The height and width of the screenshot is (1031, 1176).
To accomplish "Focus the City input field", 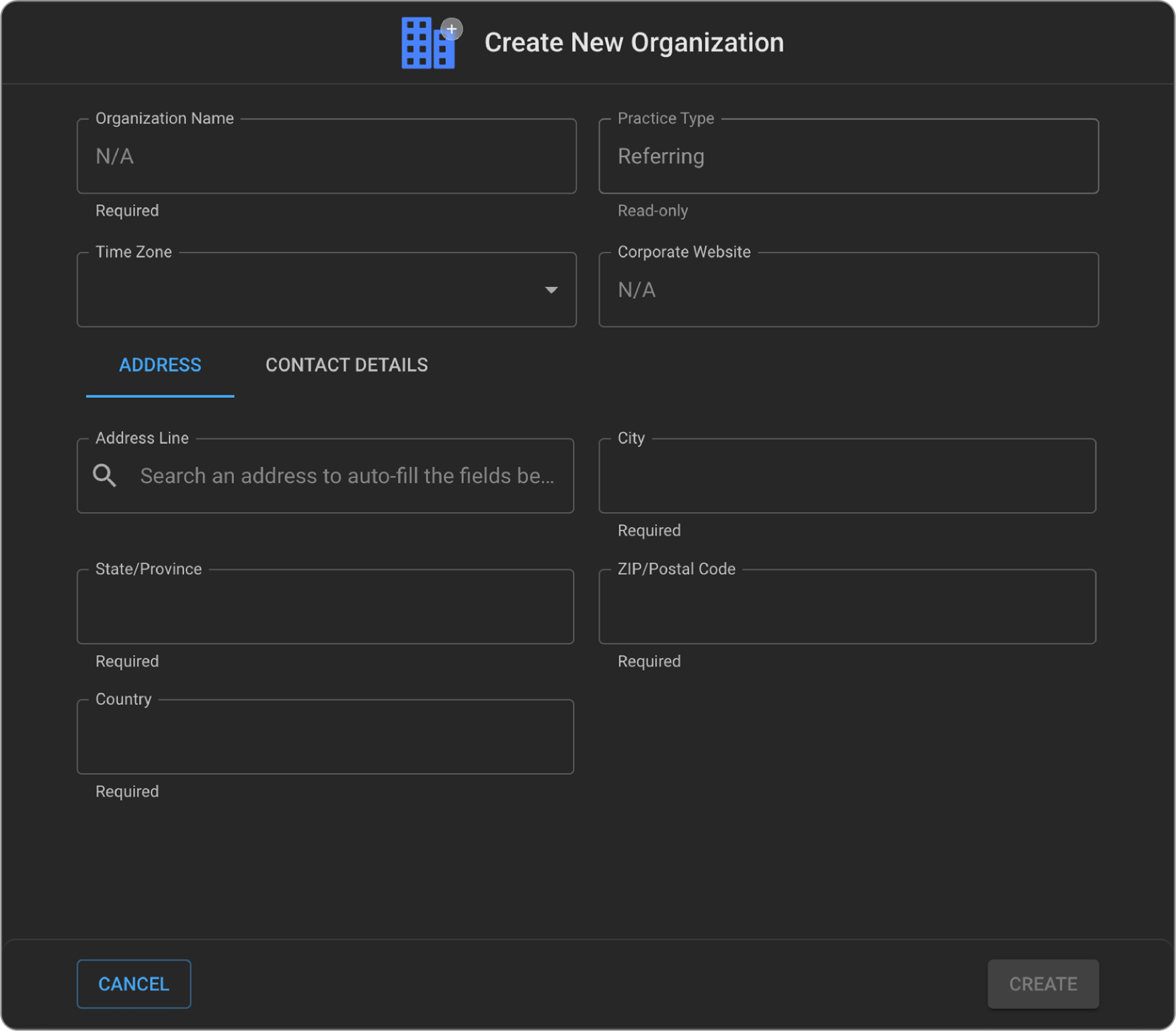I will [847, 477].
